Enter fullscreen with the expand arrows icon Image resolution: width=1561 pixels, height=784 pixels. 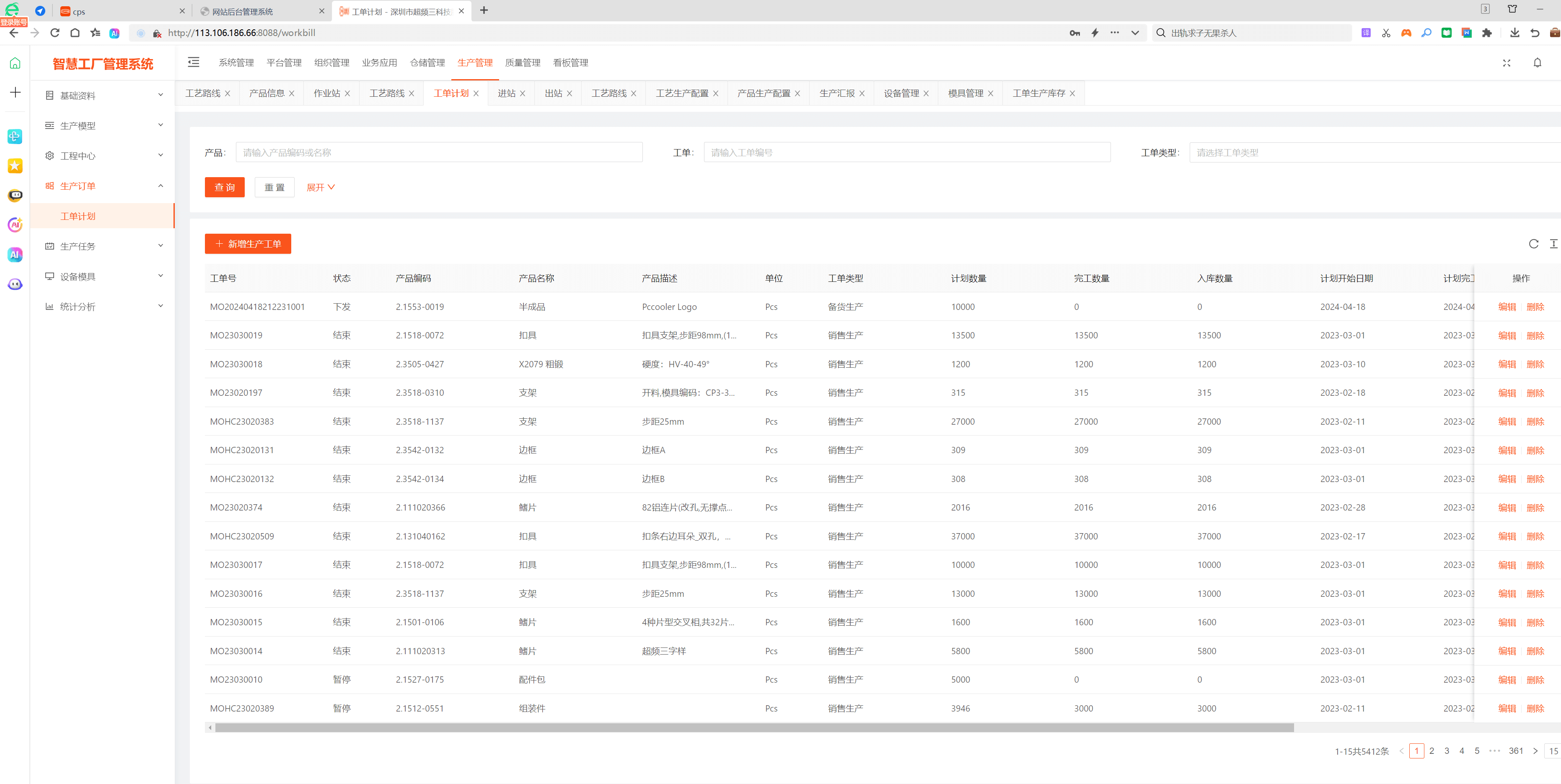click(x=1507, y=63)
